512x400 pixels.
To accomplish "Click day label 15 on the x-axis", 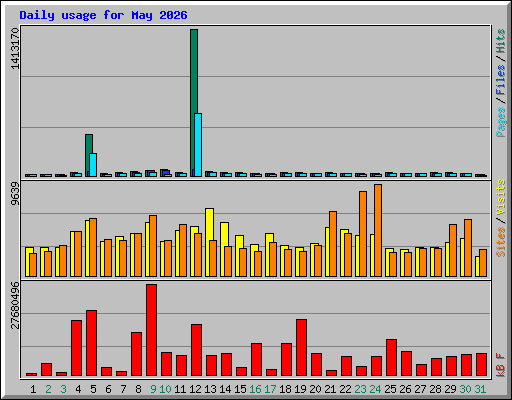I will (x=240, y=389).
